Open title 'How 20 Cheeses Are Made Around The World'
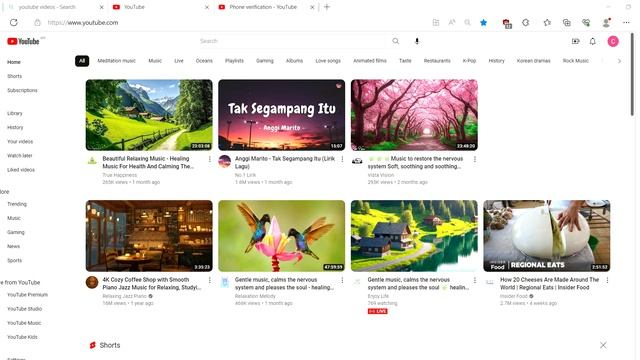 tap(549, 284)
